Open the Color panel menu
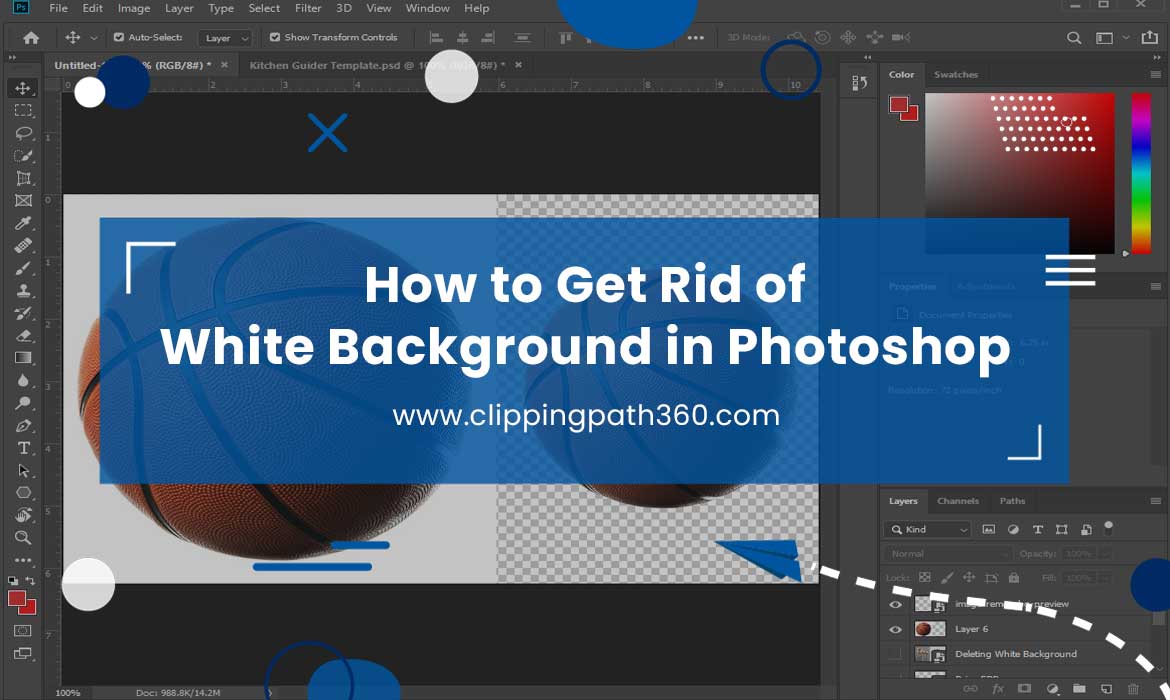The width and height of the screenshot is (1170, 700). tap(1156, 75)
